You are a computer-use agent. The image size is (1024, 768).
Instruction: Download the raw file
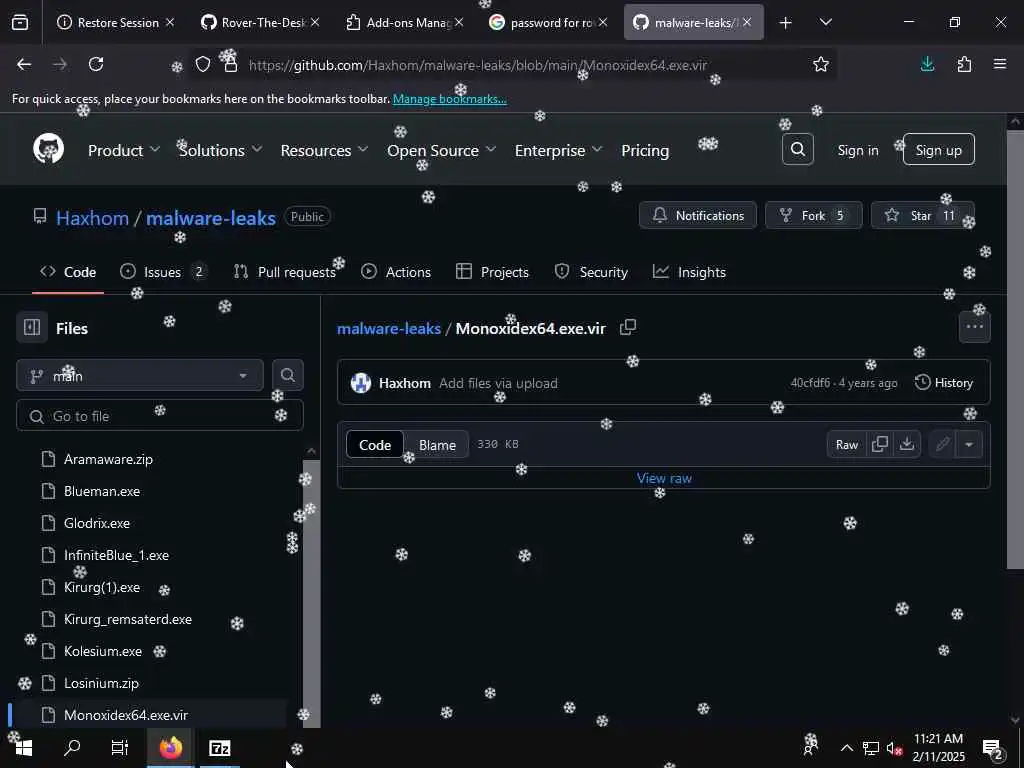click(906, 444)
